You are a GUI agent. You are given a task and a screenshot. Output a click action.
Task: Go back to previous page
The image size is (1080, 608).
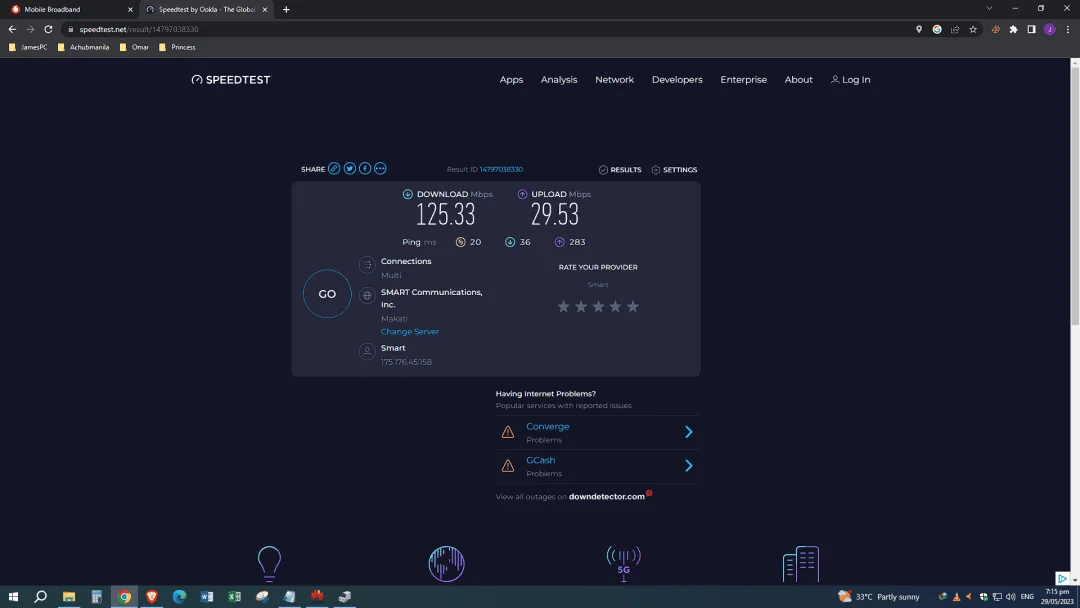(x=12, y=29)
